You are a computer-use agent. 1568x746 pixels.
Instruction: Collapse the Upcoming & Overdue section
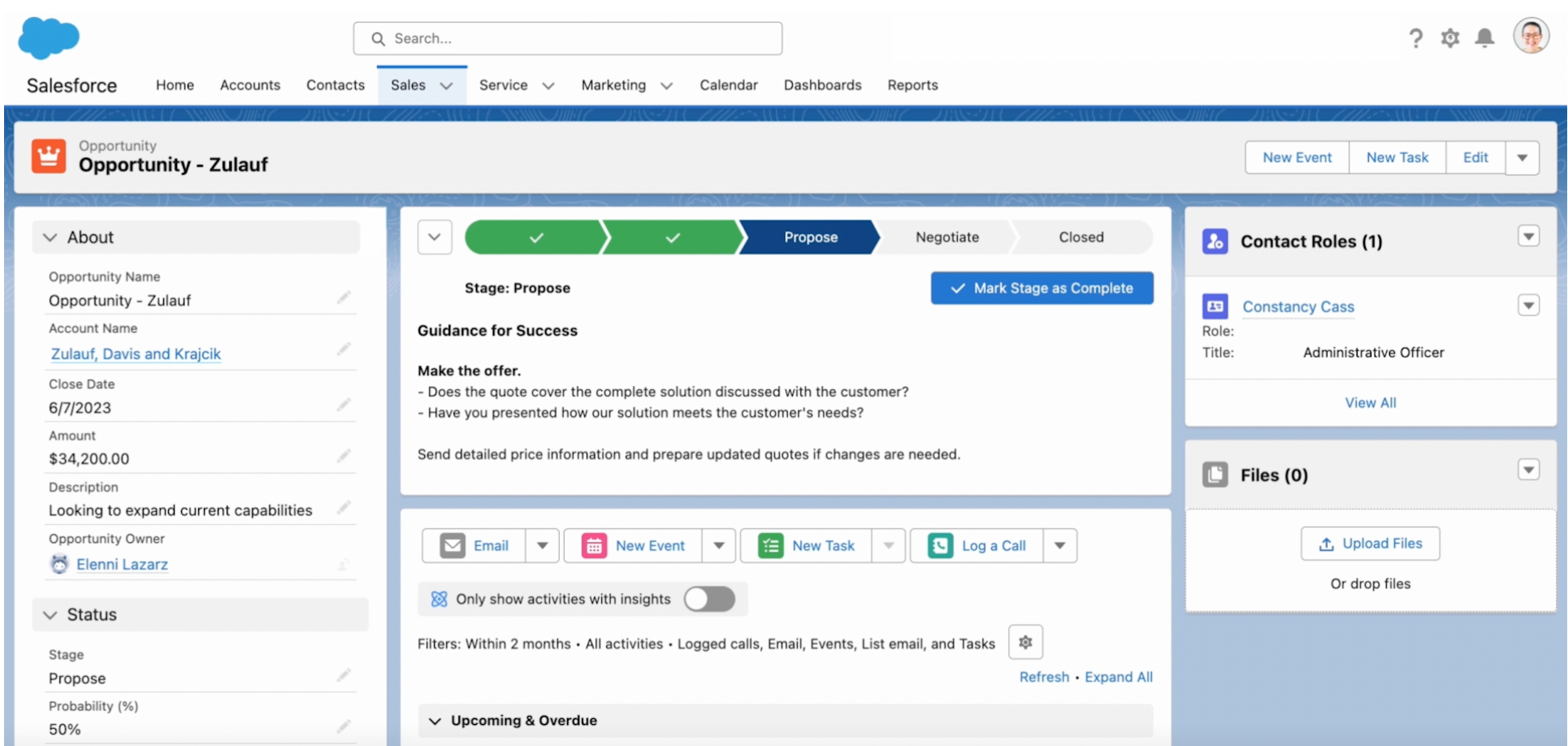pos(435,721)
